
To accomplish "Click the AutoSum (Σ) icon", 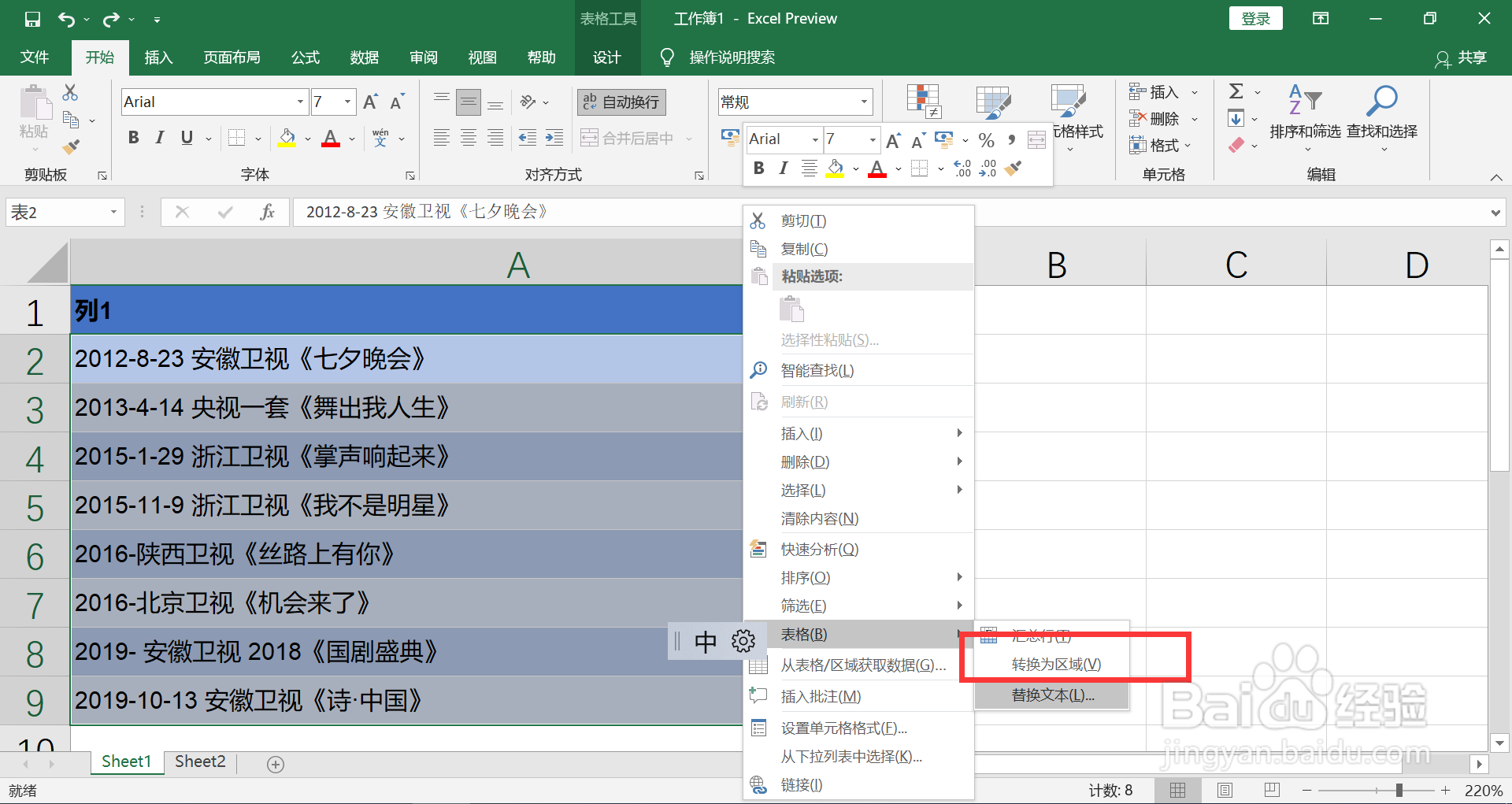I will coord(1237,89).
